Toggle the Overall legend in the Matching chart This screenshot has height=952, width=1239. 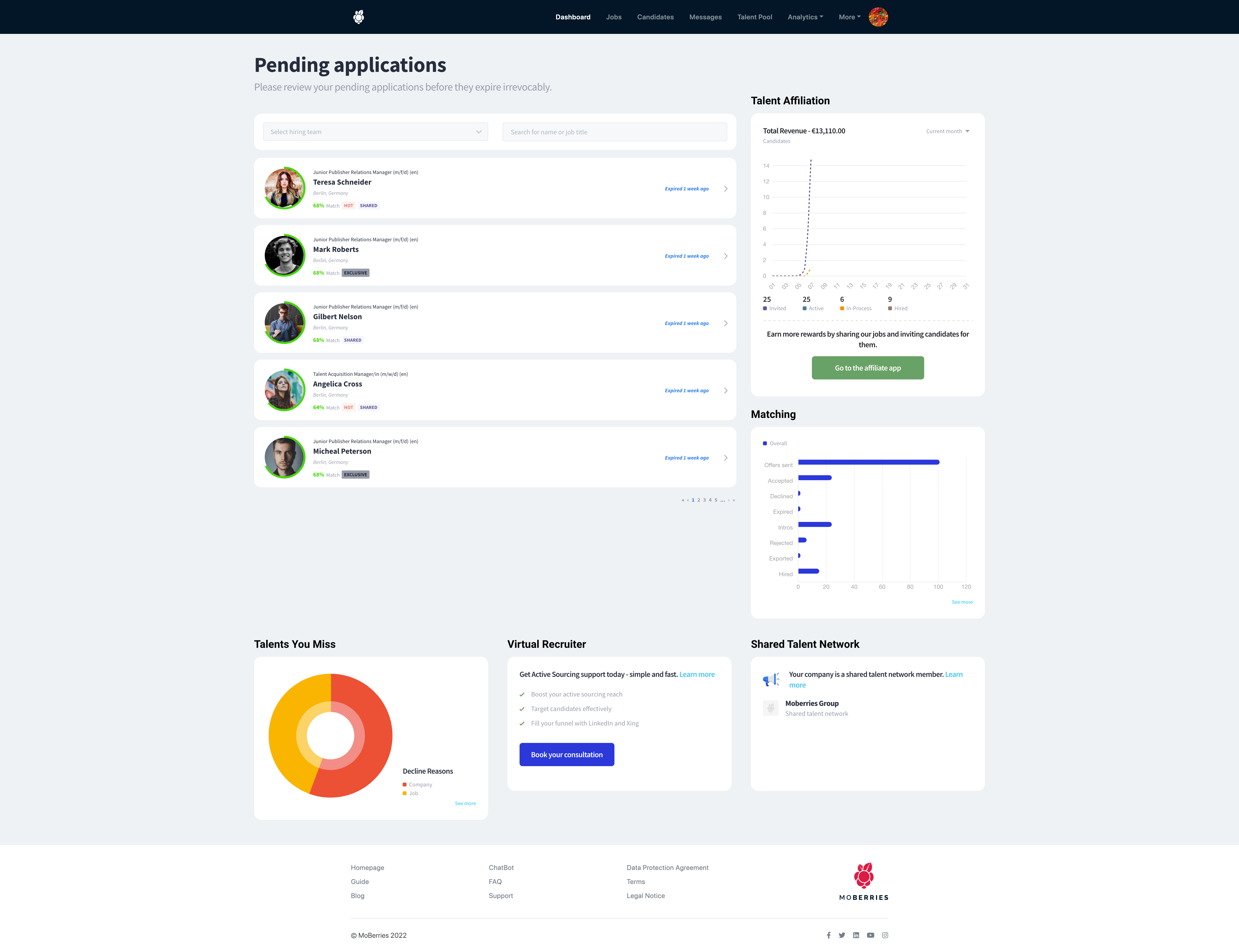click(x=775, y=443)
